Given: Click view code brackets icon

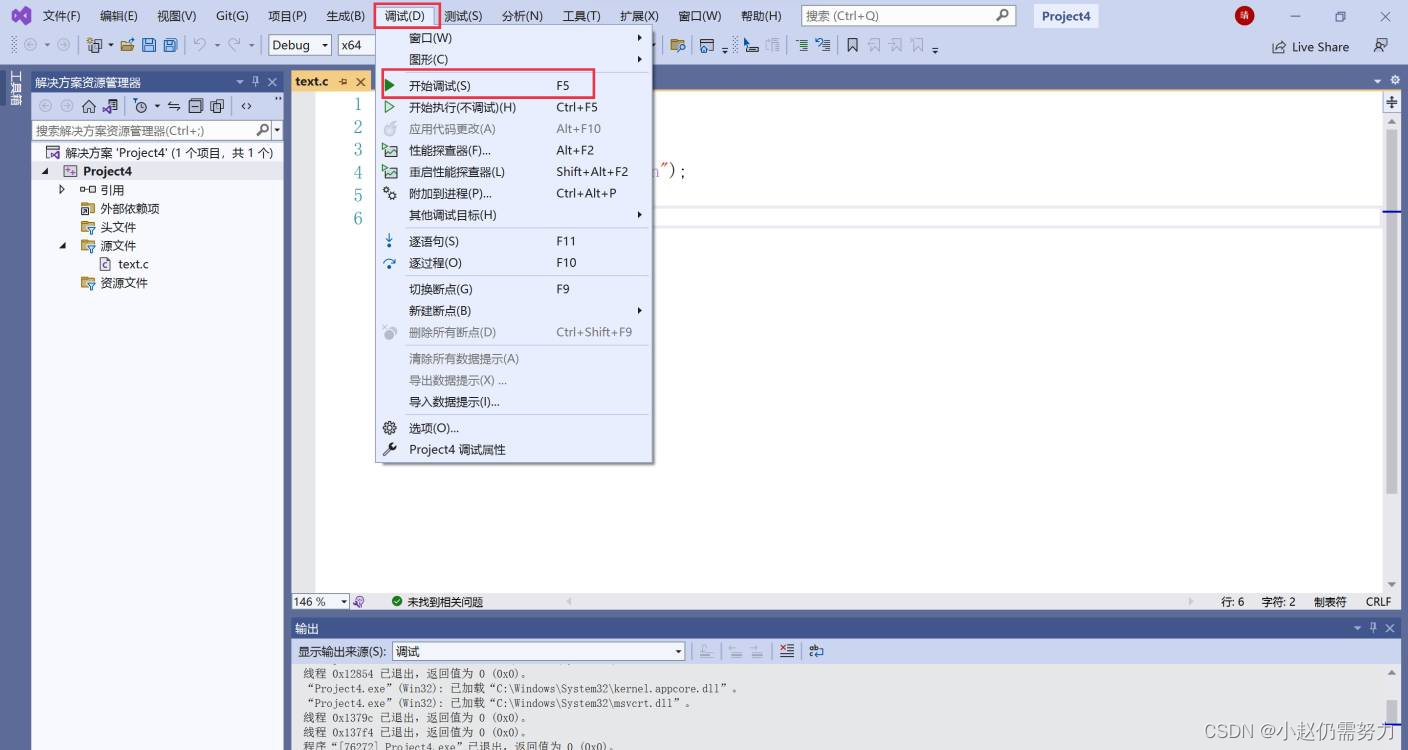Looking at the screenshot, I should click(x=247, y=106).
